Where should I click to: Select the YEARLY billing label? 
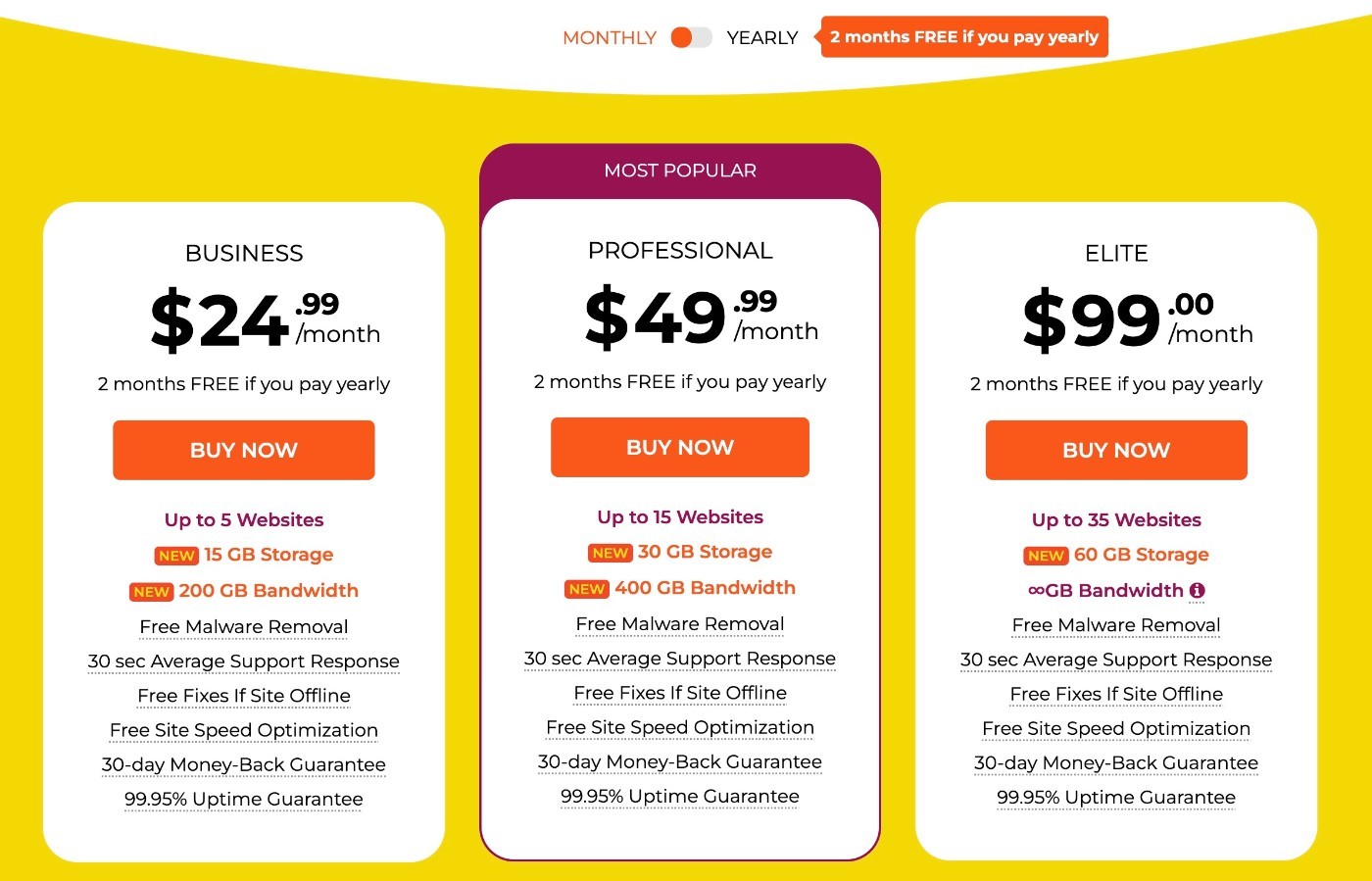pyautogui.click(x=762, y=37)
